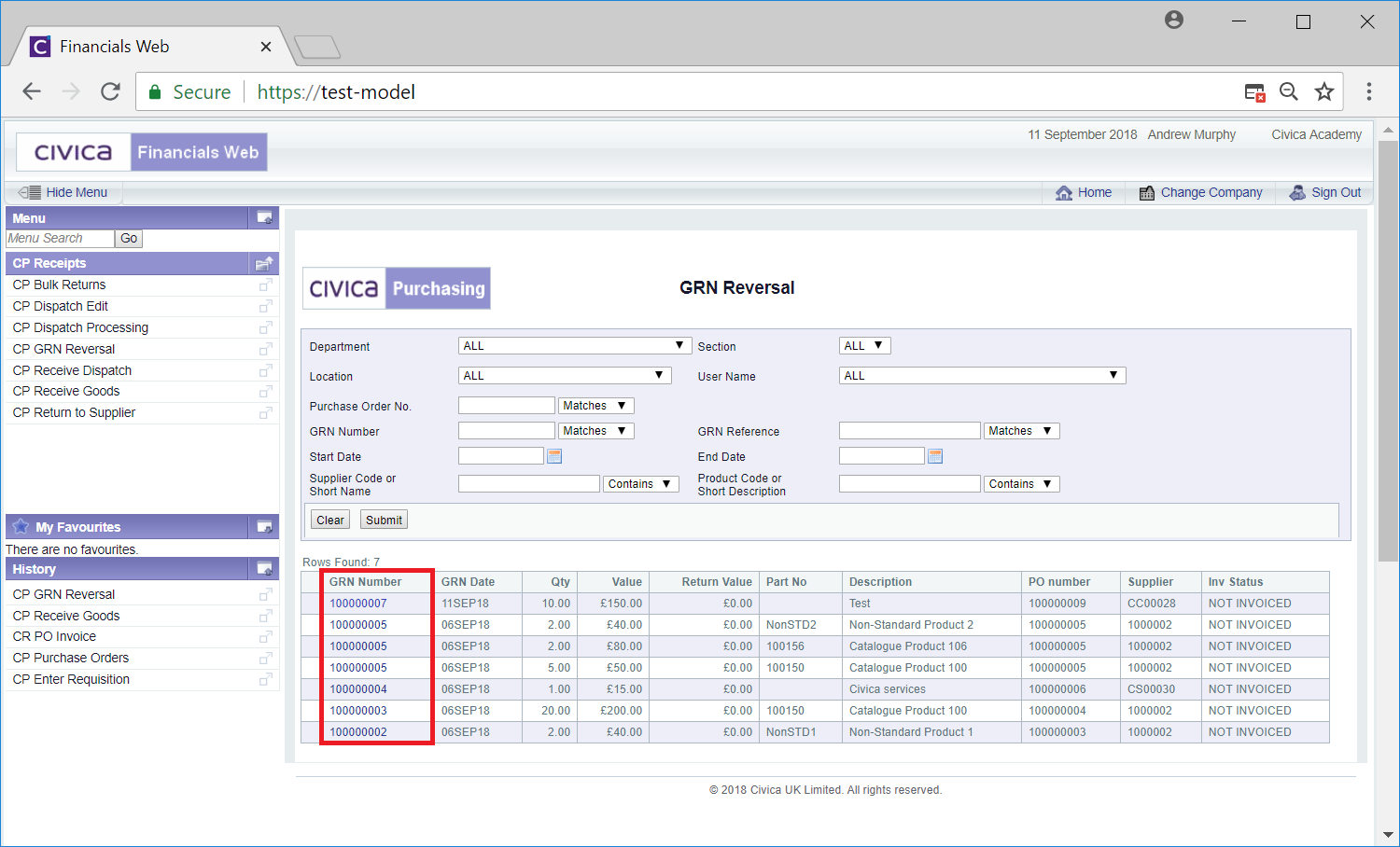The width and height of the screenshot is (1400, 847).
Task: Click the Home house icon
Action: pyautogui.click(x=1064, y=193)
